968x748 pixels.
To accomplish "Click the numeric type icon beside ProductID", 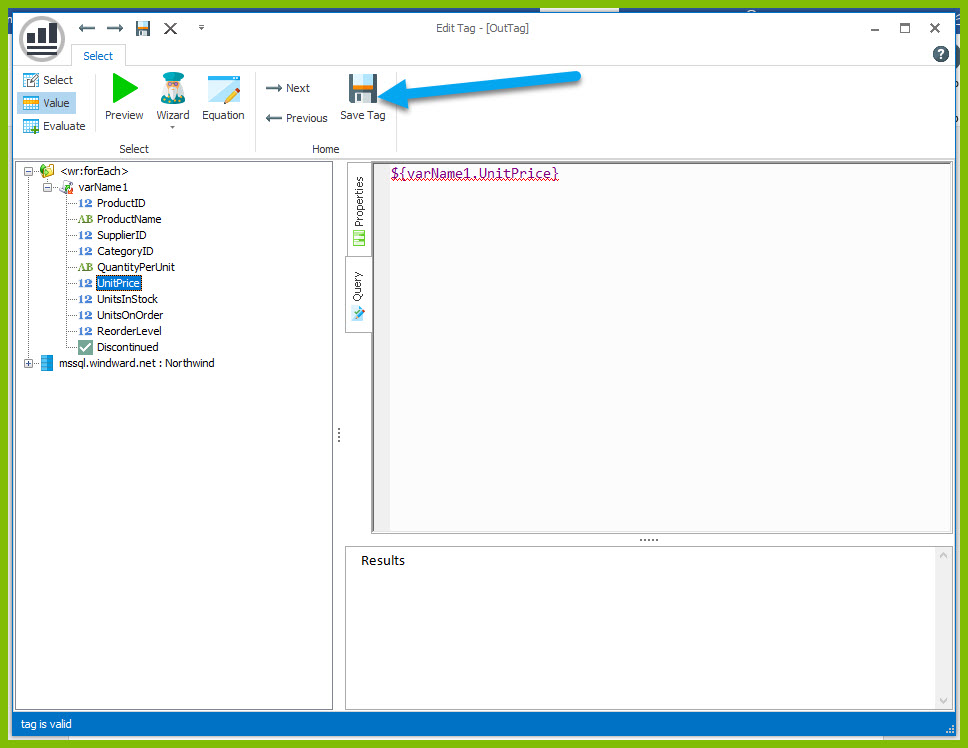I will (85, 203).
